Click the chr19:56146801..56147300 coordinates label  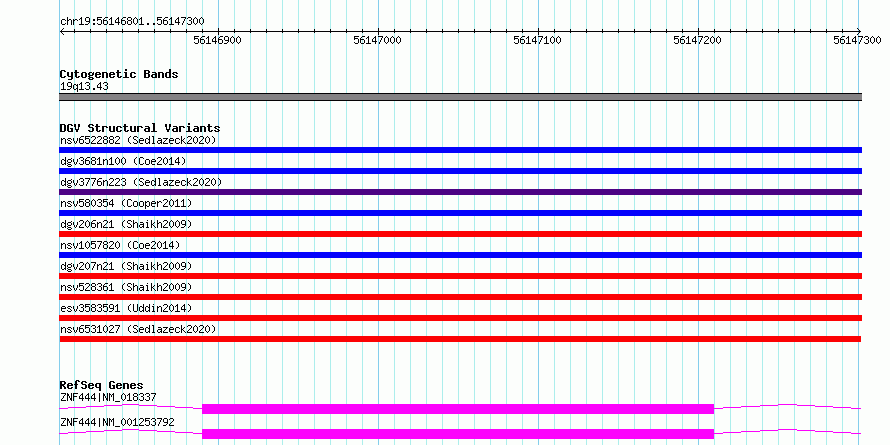[132, 22]
